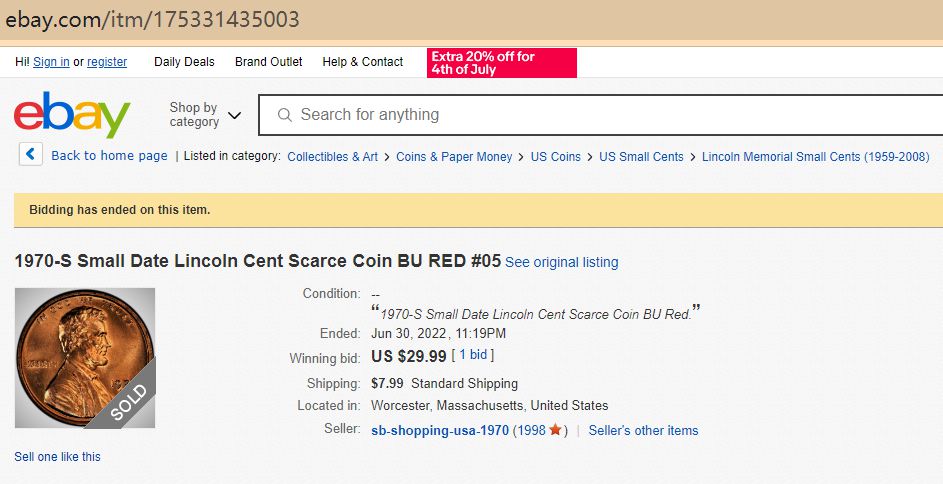View the 1 bid history link
The height and width of the screenshot is (484, 943).
(x=476, y=355)
